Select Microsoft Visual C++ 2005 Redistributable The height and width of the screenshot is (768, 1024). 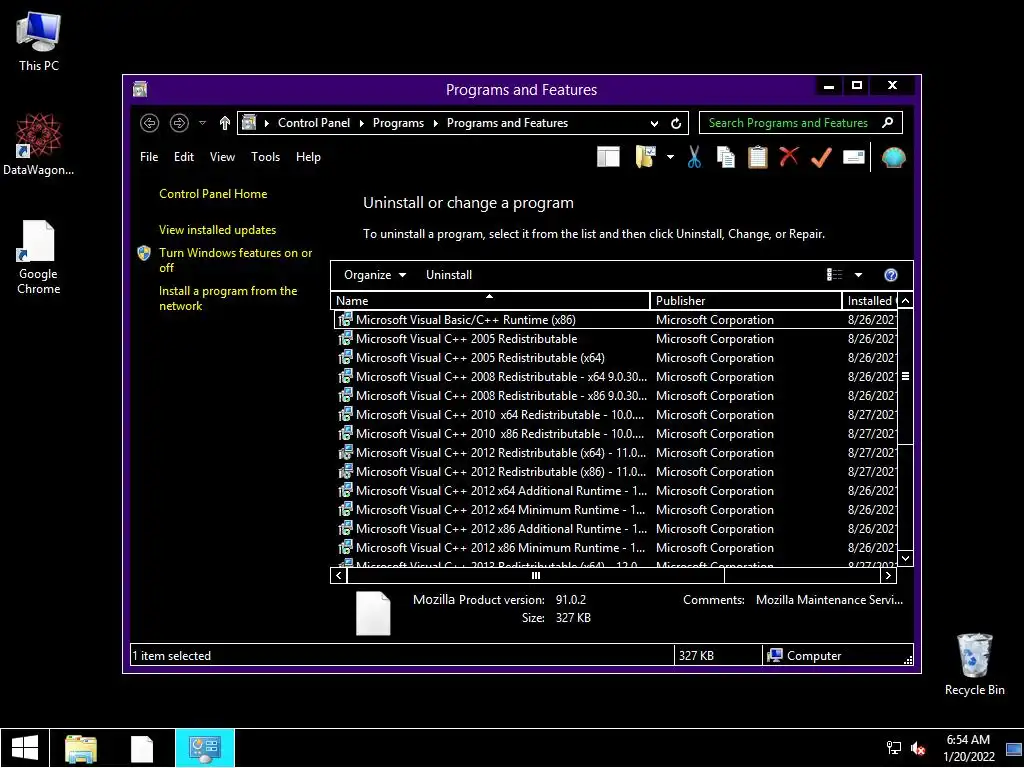click(x=615, y=338)
